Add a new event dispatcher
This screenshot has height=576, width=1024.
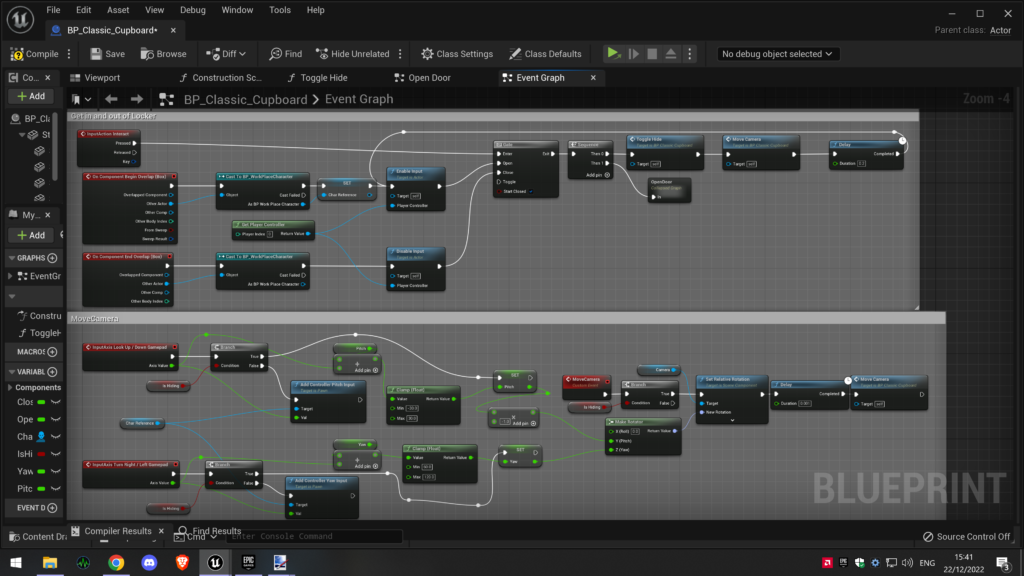(53, 508)
